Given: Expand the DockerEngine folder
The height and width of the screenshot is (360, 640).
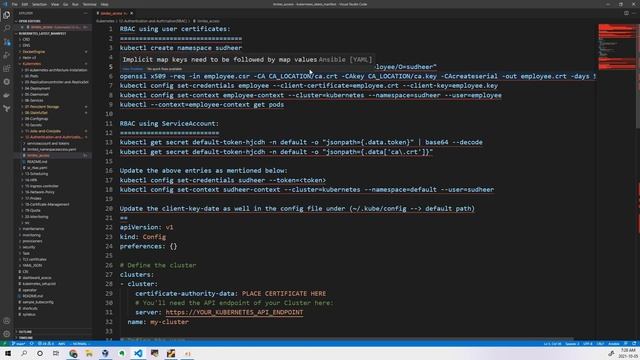Looking at the screenshot, I should pyautogui.click(x=34, y=52).
